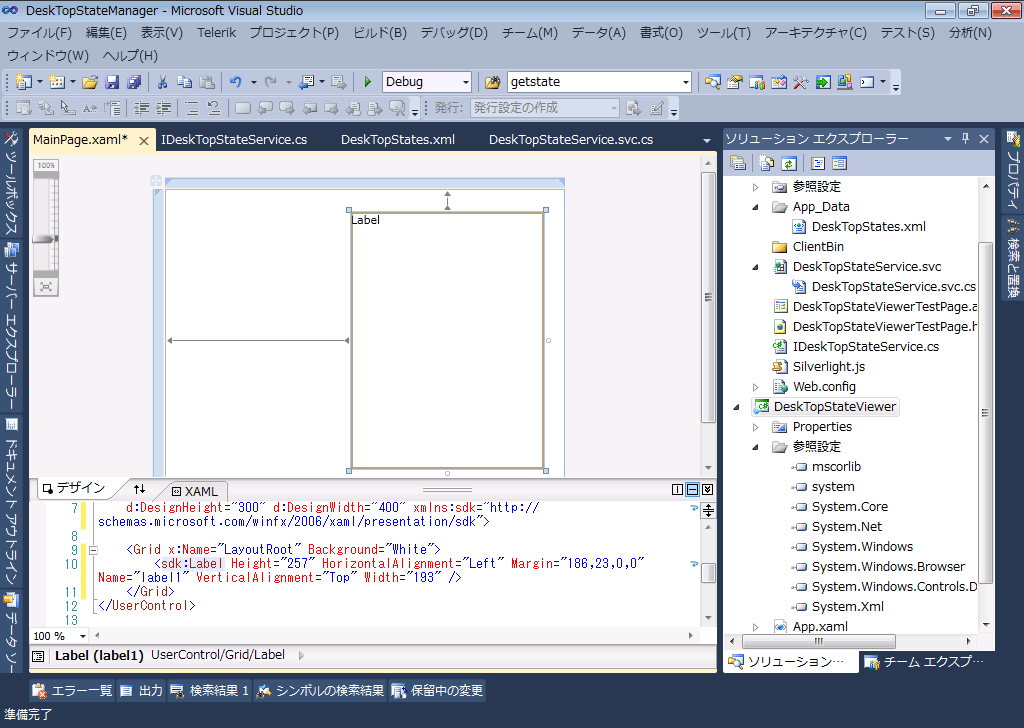The width and height of the screenshot is (1024, 728).
Task: Click UserControl/Grid/Label breadcrumb path
Action: point(218,655)
